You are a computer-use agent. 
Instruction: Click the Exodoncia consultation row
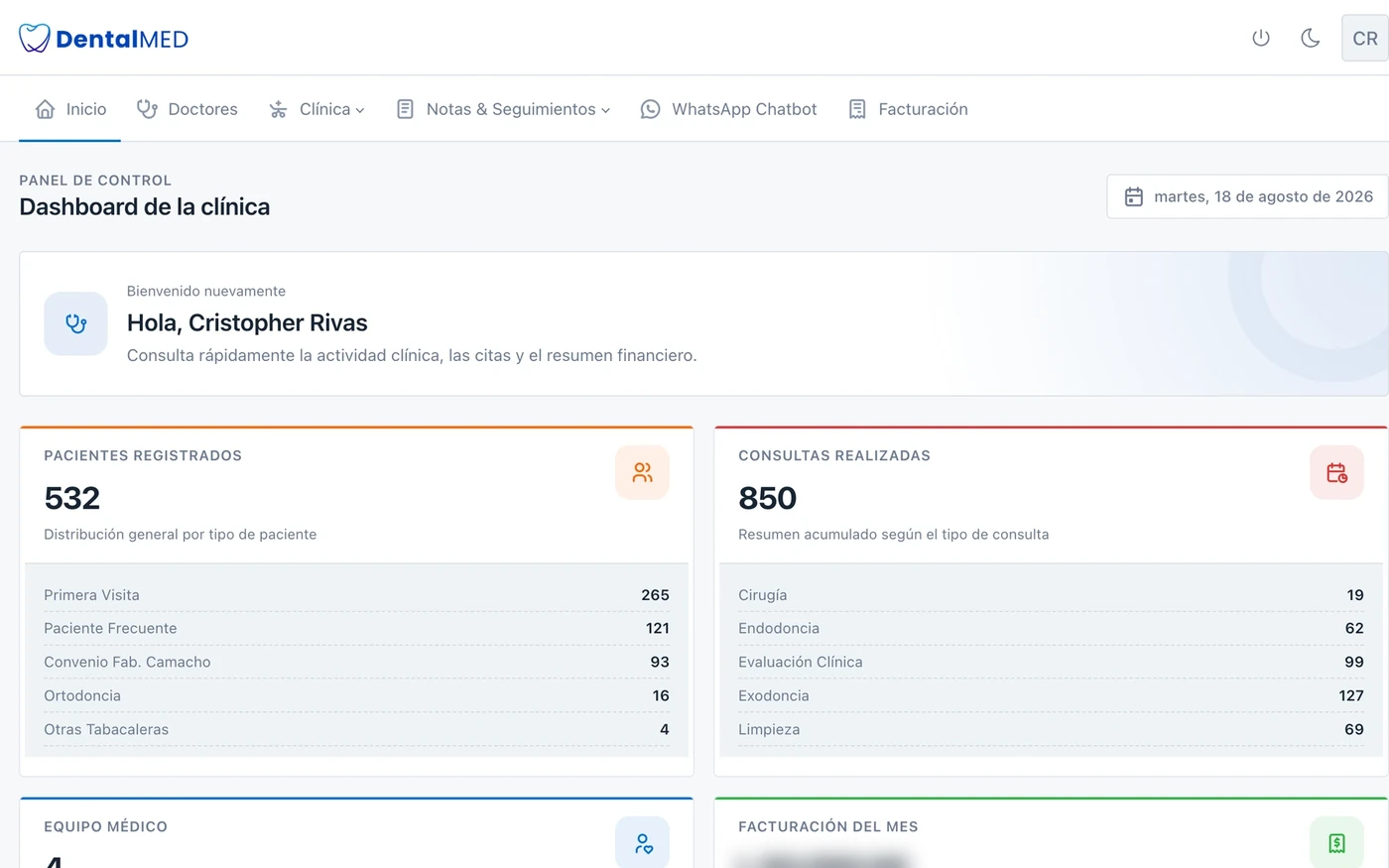pos(1051,695)
